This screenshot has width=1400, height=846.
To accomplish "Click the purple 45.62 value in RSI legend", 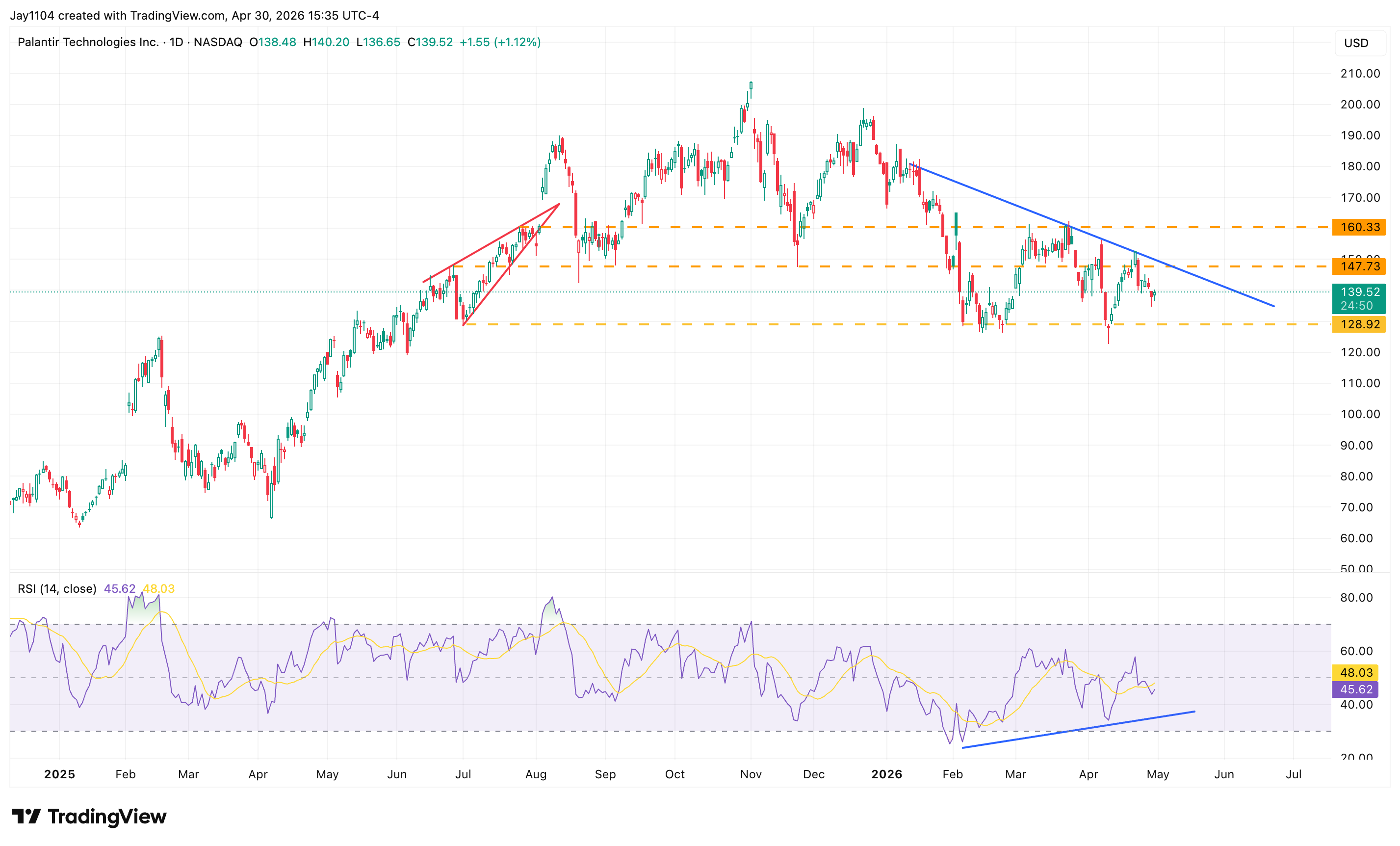I will [119, 588].
